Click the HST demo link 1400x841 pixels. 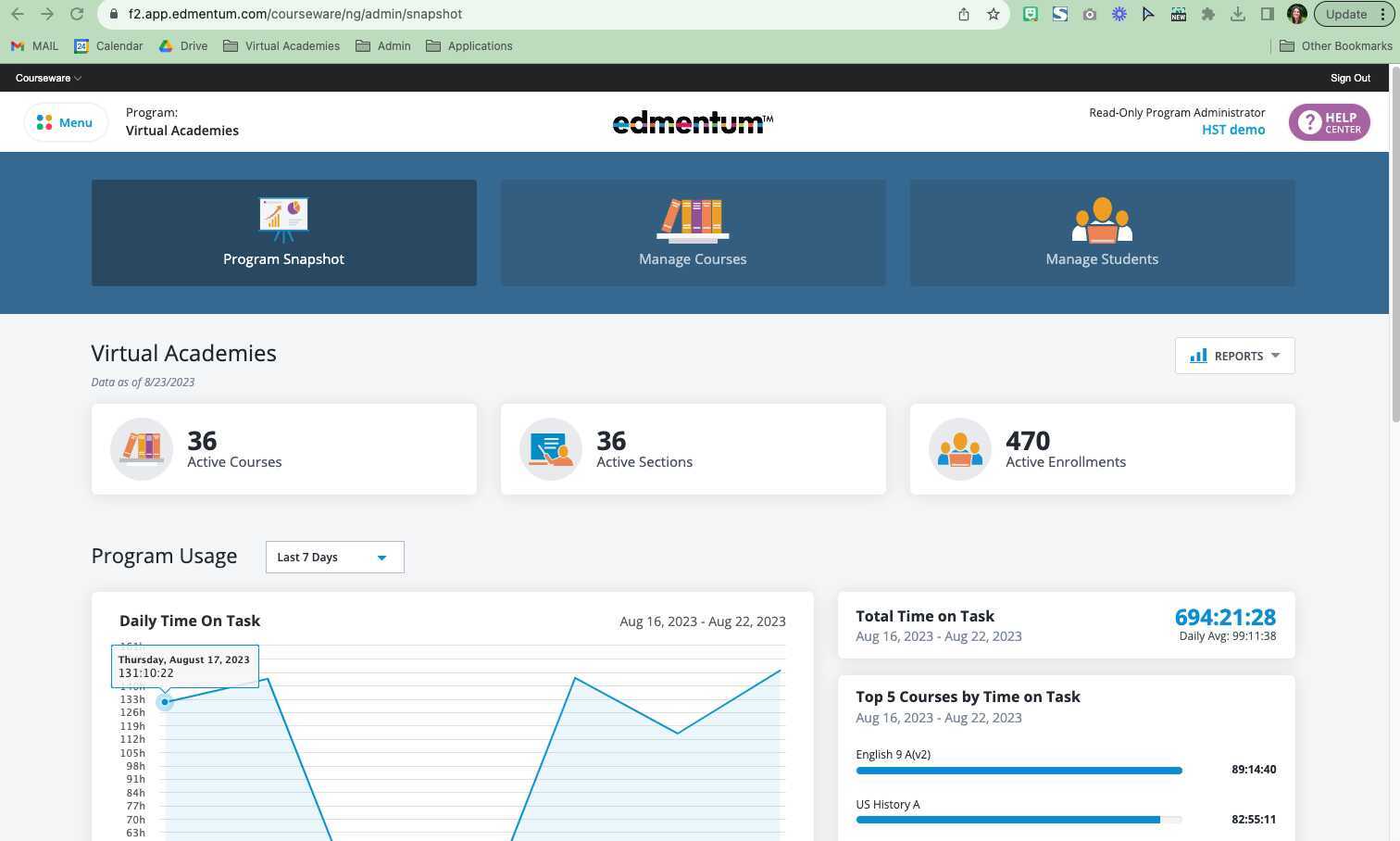tap(1232, 130)
